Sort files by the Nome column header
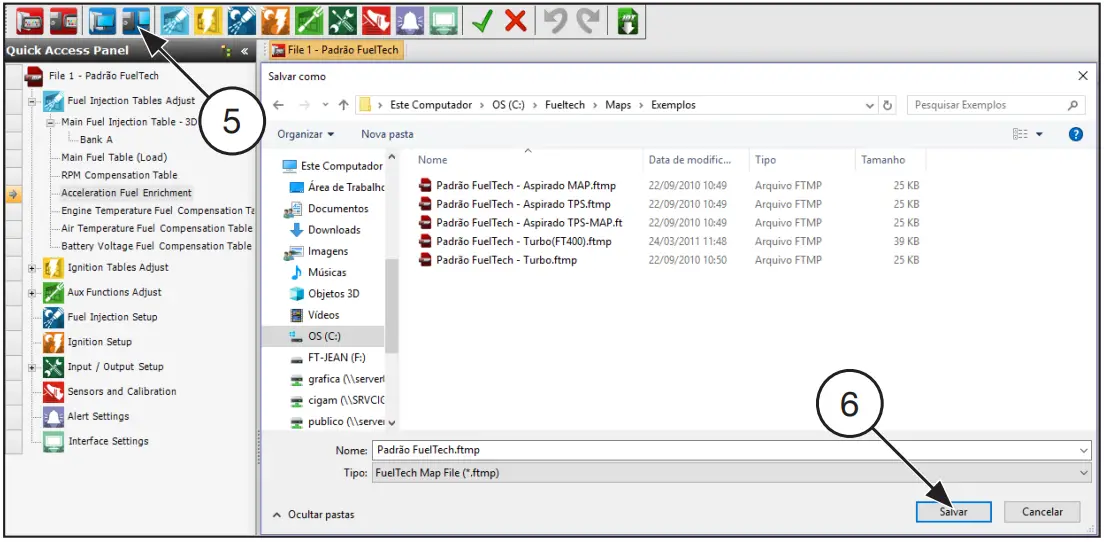Screen dimensions: 1104x542 tap(432, 160)
